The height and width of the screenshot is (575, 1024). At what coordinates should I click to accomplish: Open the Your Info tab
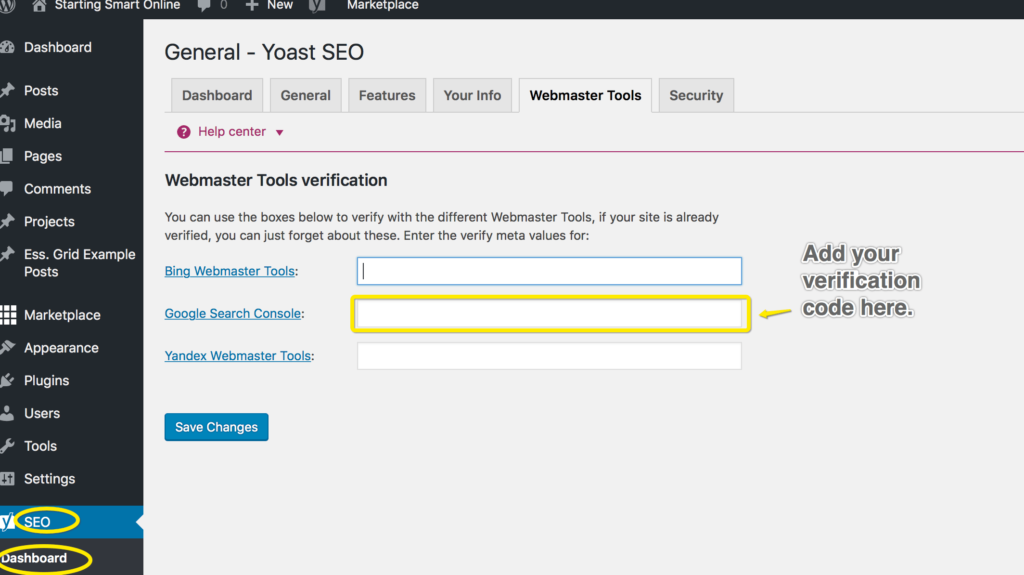472,95
